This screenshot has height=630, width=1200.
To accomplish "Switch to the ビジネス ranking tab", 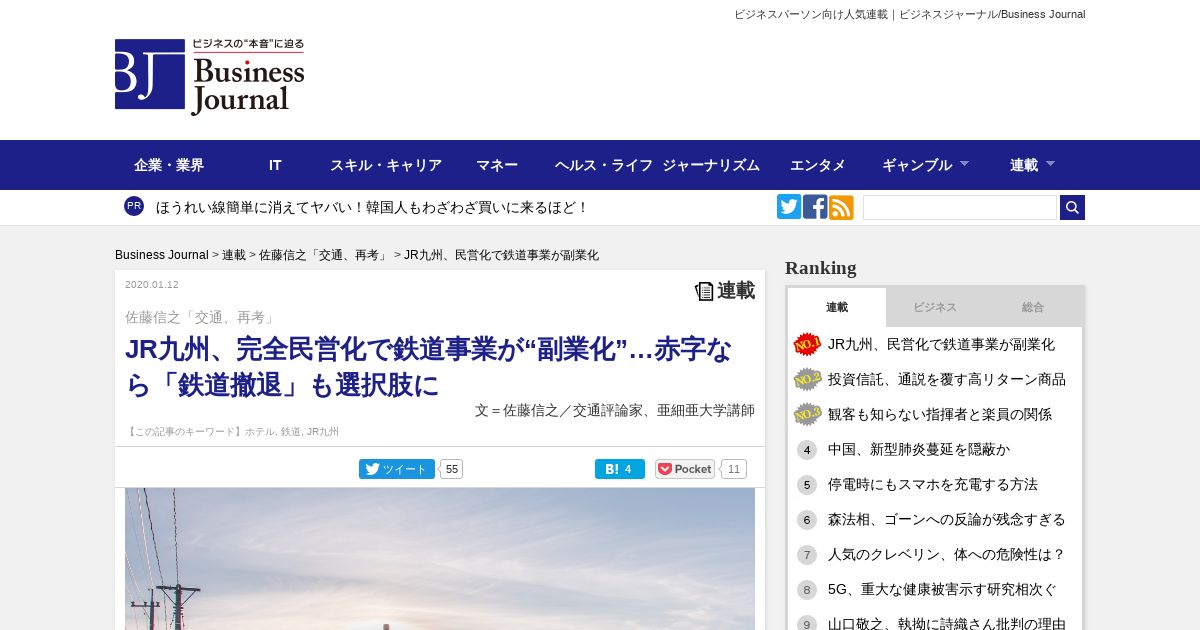I will coord(935,307).
